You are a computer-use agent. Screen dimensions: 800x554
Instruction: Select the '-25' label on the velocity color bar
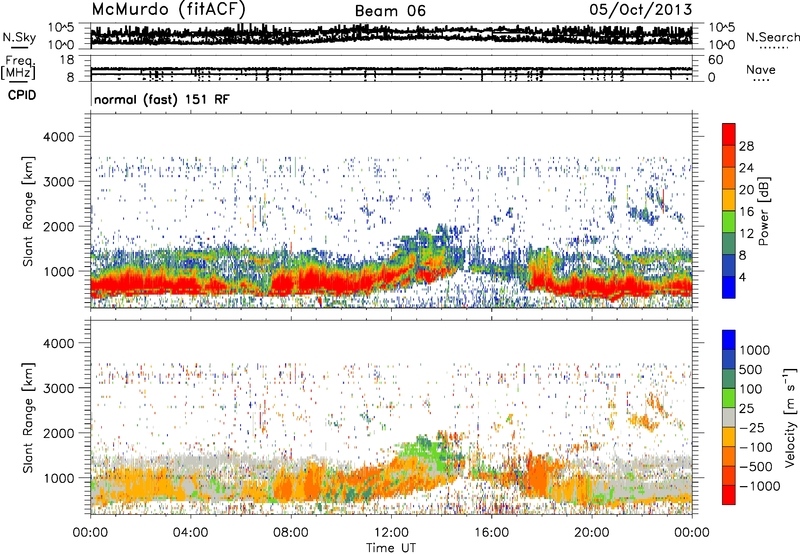pos(752,428)
